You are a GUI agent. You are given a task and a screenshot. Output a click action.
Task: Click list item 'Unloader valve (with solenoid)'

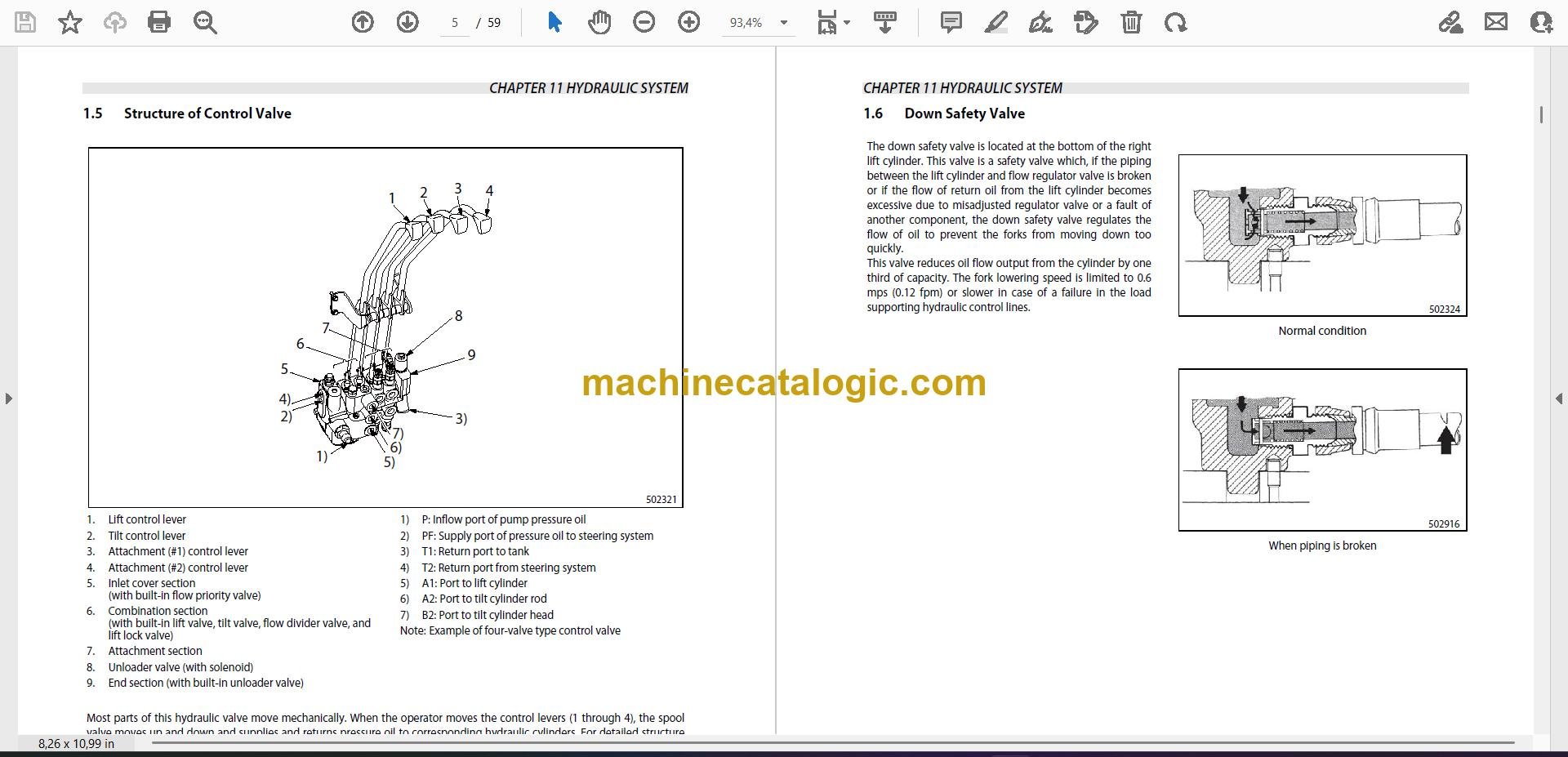point(180,667)
